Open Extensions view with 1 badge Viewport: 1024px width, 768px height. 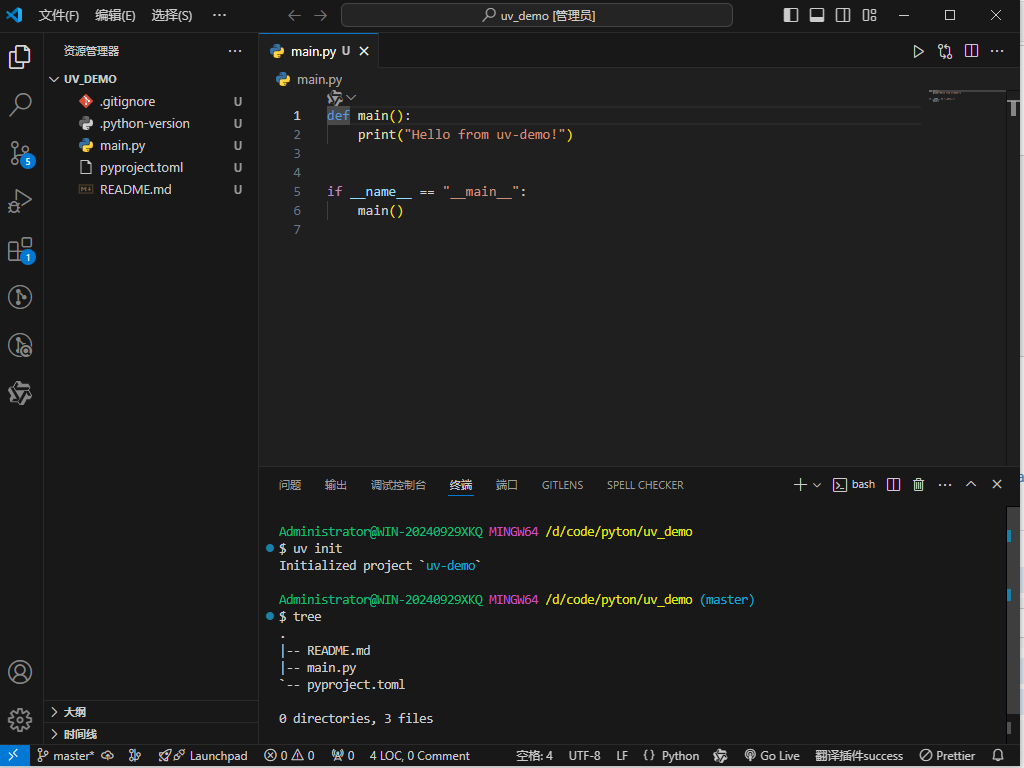(20, 249)
